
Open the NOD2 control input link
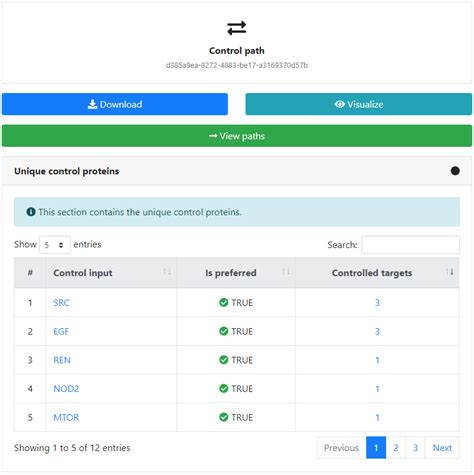pyautogui.click(x=66, y=389)
